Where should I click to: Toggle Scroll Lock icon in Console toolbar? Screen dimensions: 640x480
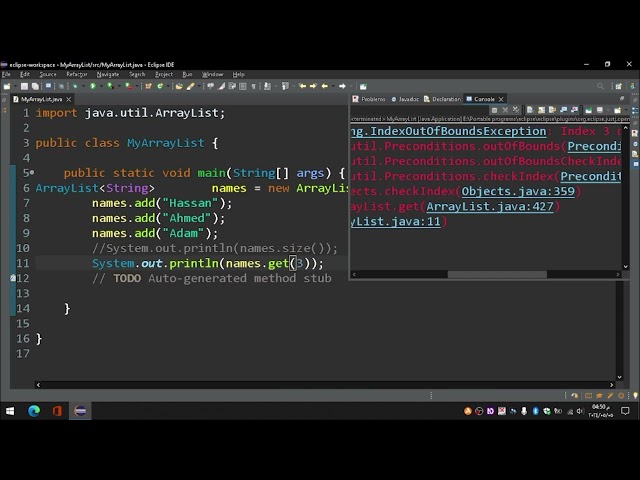pos(541,110)
